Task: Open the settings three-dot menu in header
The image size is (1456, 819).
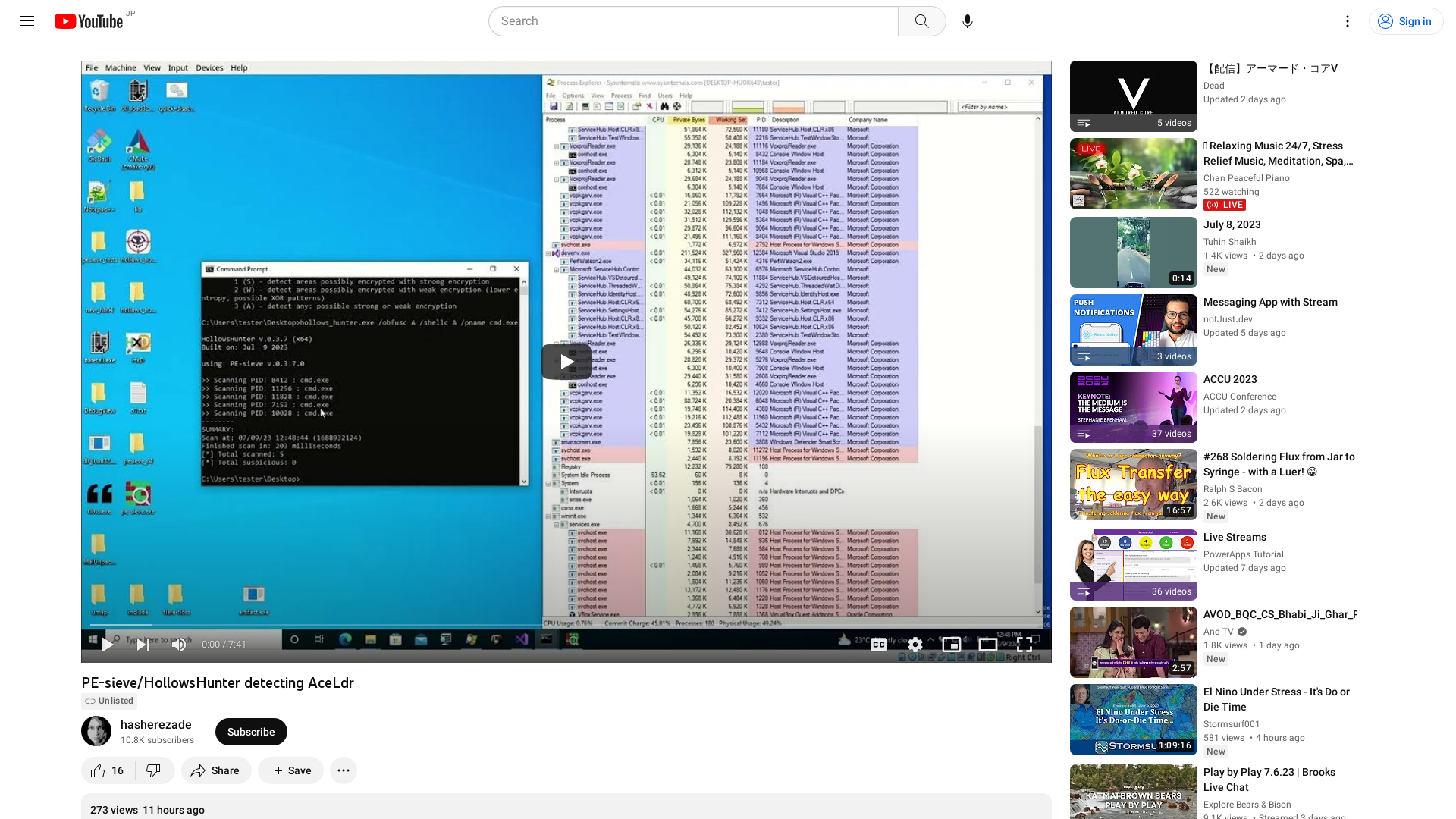Action: 1347,21
